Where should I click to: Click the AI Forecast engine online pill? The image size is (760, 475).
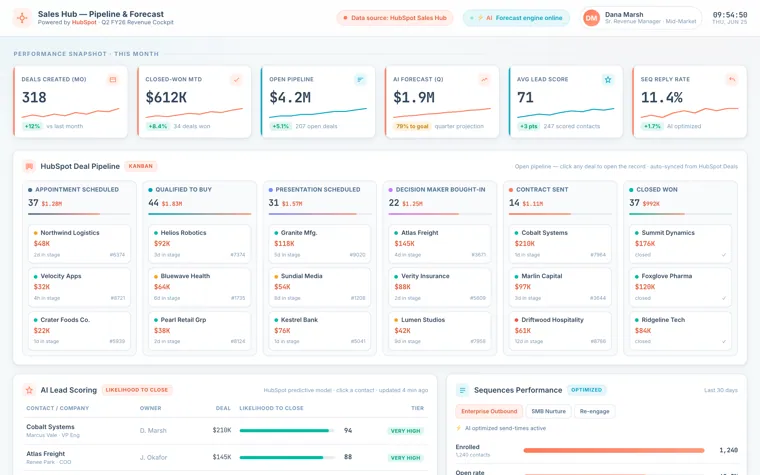click(516, 18)
